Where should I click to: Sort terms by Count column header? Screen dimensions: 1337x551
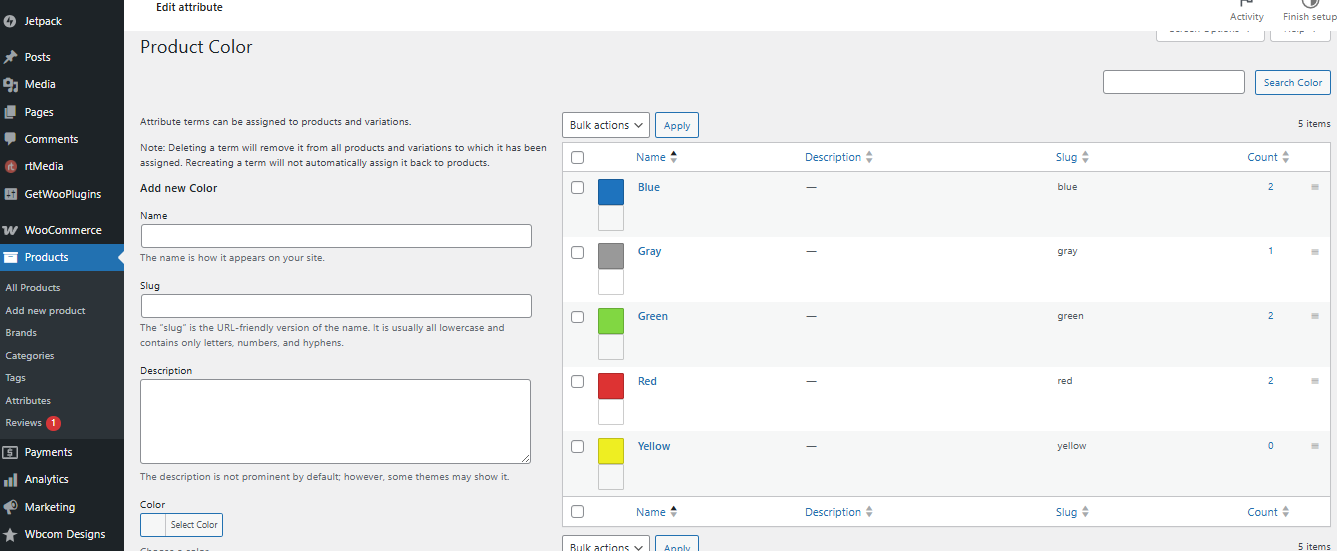(1262, 157)
